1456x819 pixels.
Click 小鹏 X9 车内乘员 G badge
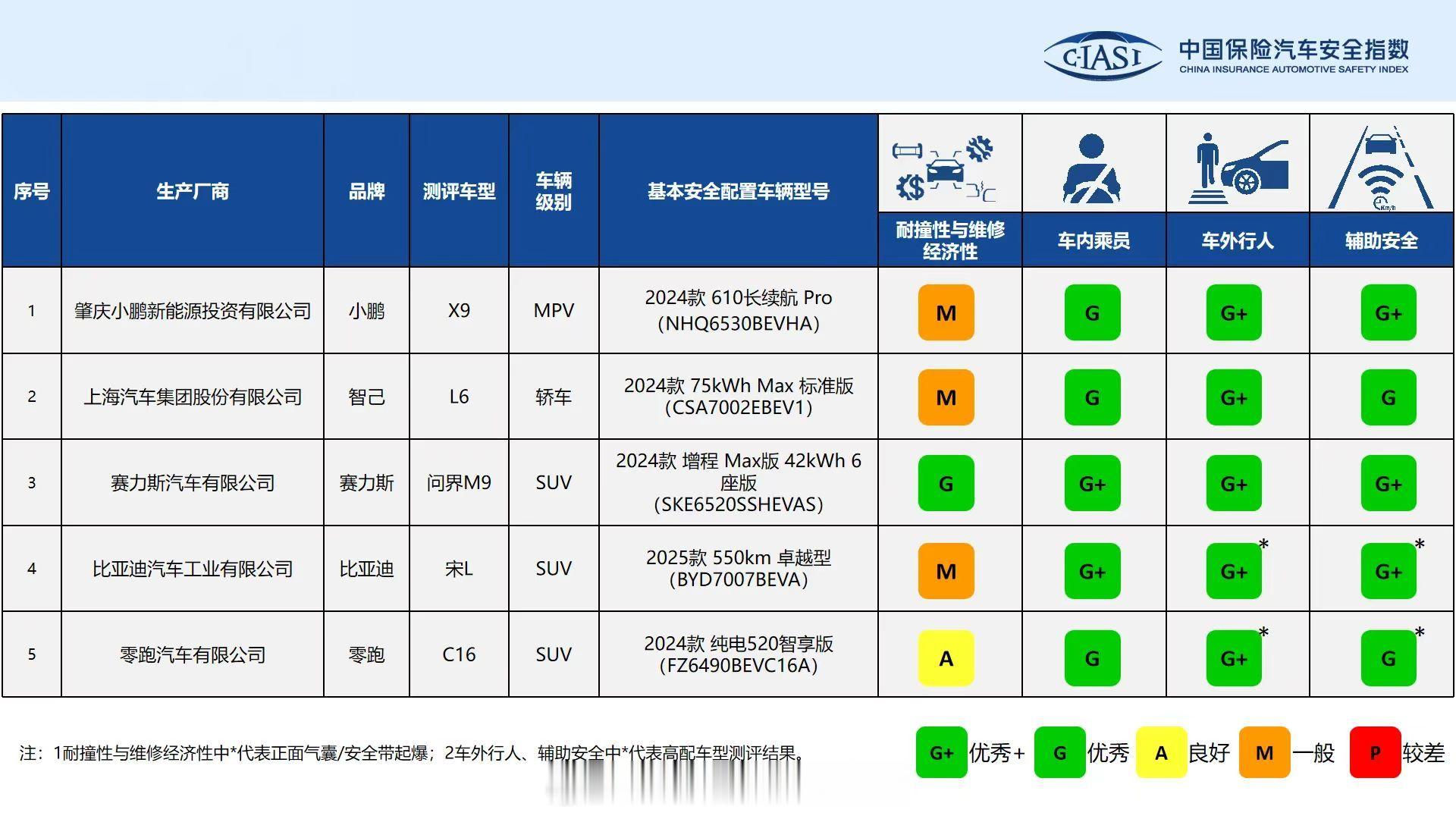click(1092, 312)
